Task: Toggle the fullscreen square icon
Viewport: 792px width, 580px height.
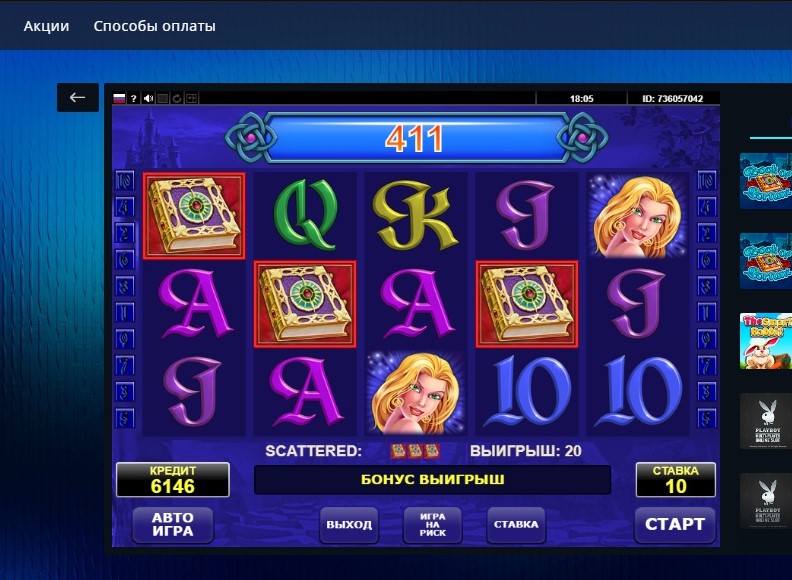Action: [x=163, y=98]
